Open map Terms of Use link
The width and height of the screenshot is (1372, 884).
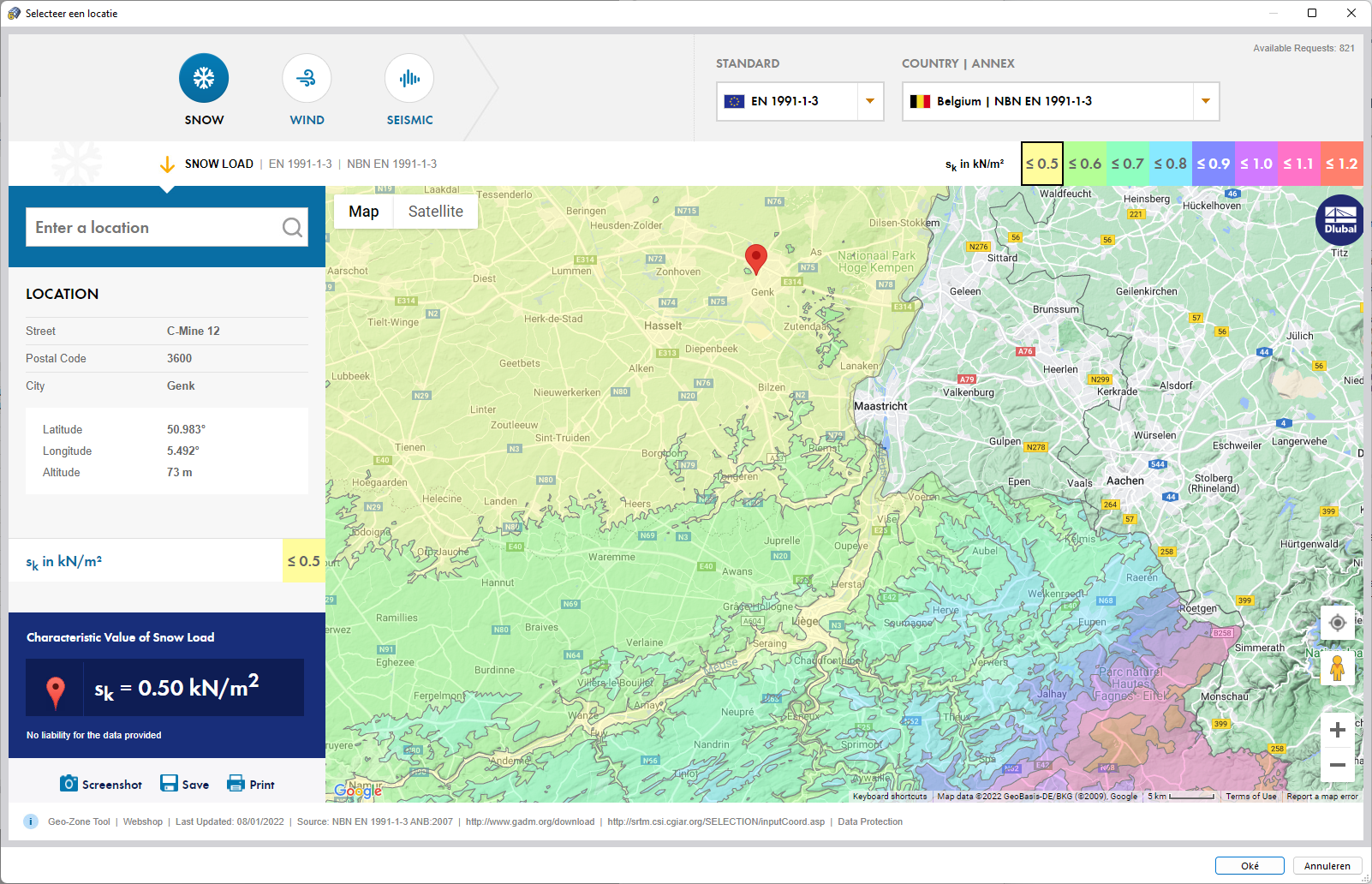click(1250, 796)
